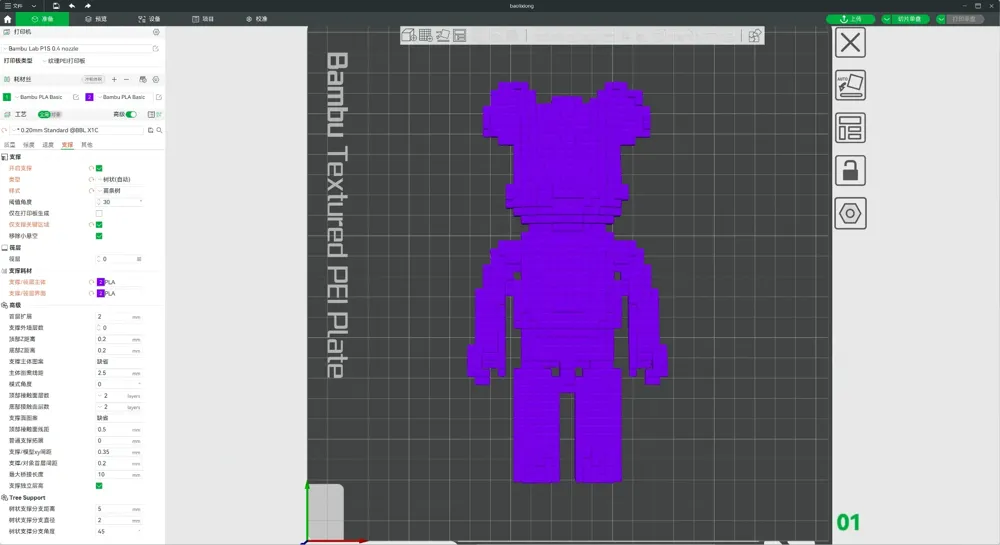Open filament settings gear icon
This screenshot has width=1000, height=545.
156,80
